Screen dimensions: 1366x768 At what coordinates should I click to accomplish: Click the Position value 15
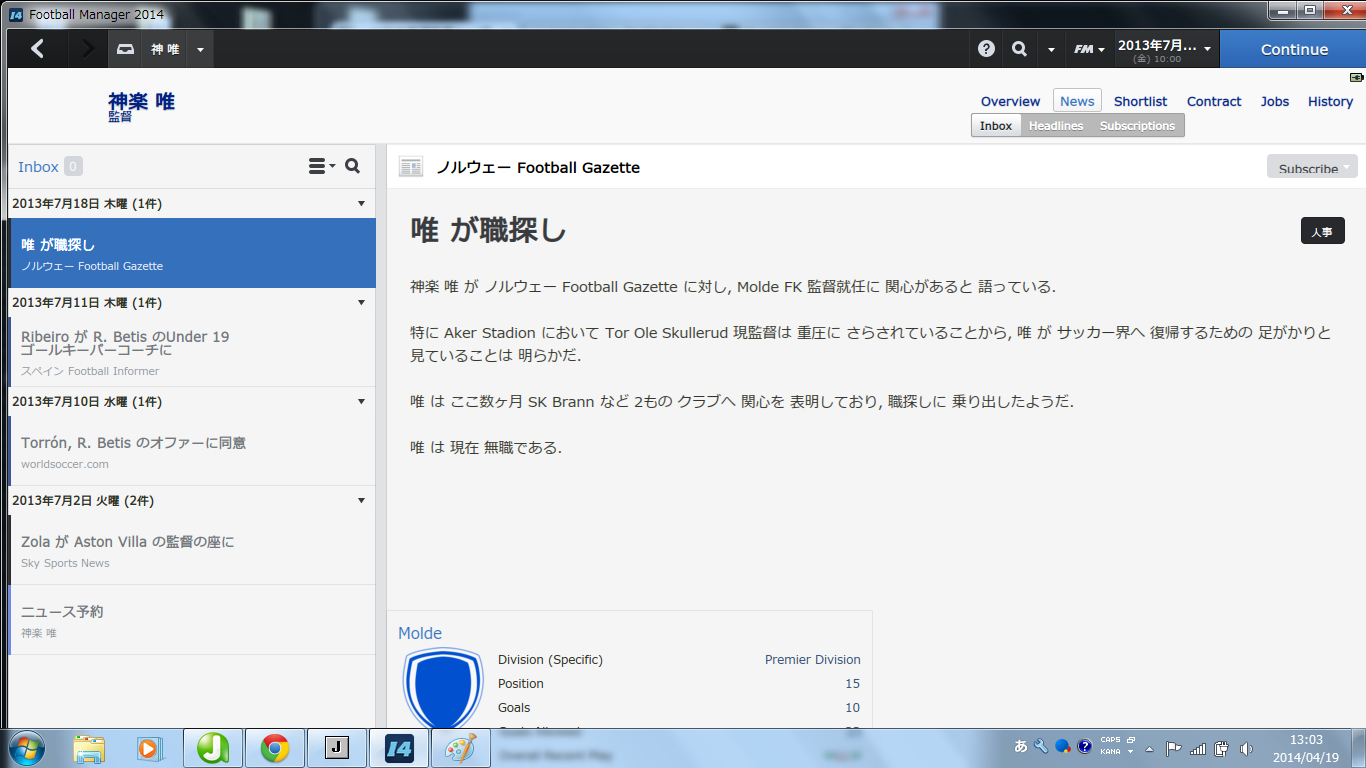point(852,684)
